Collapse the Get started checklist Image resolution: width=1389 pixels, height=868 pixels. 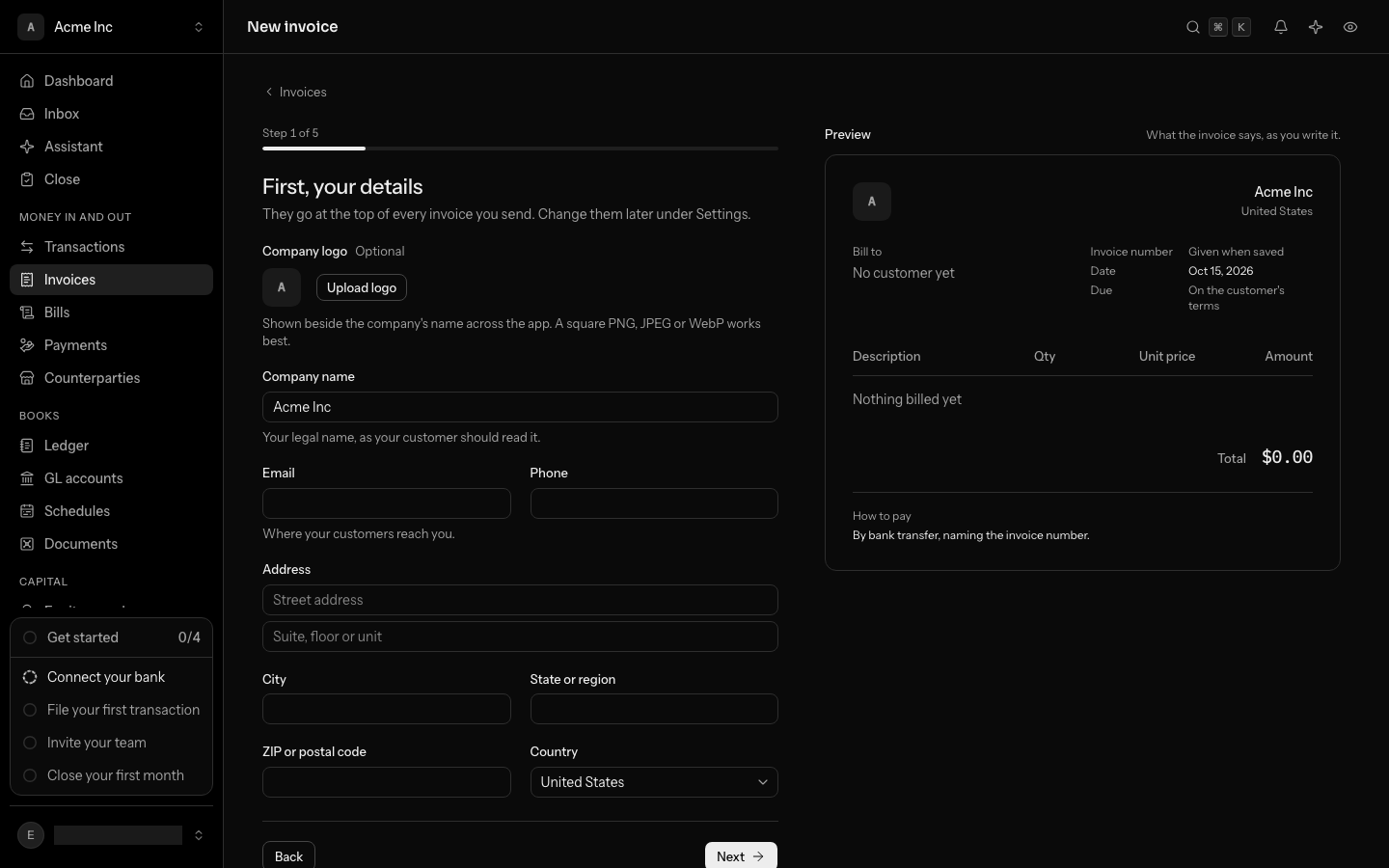111,637
